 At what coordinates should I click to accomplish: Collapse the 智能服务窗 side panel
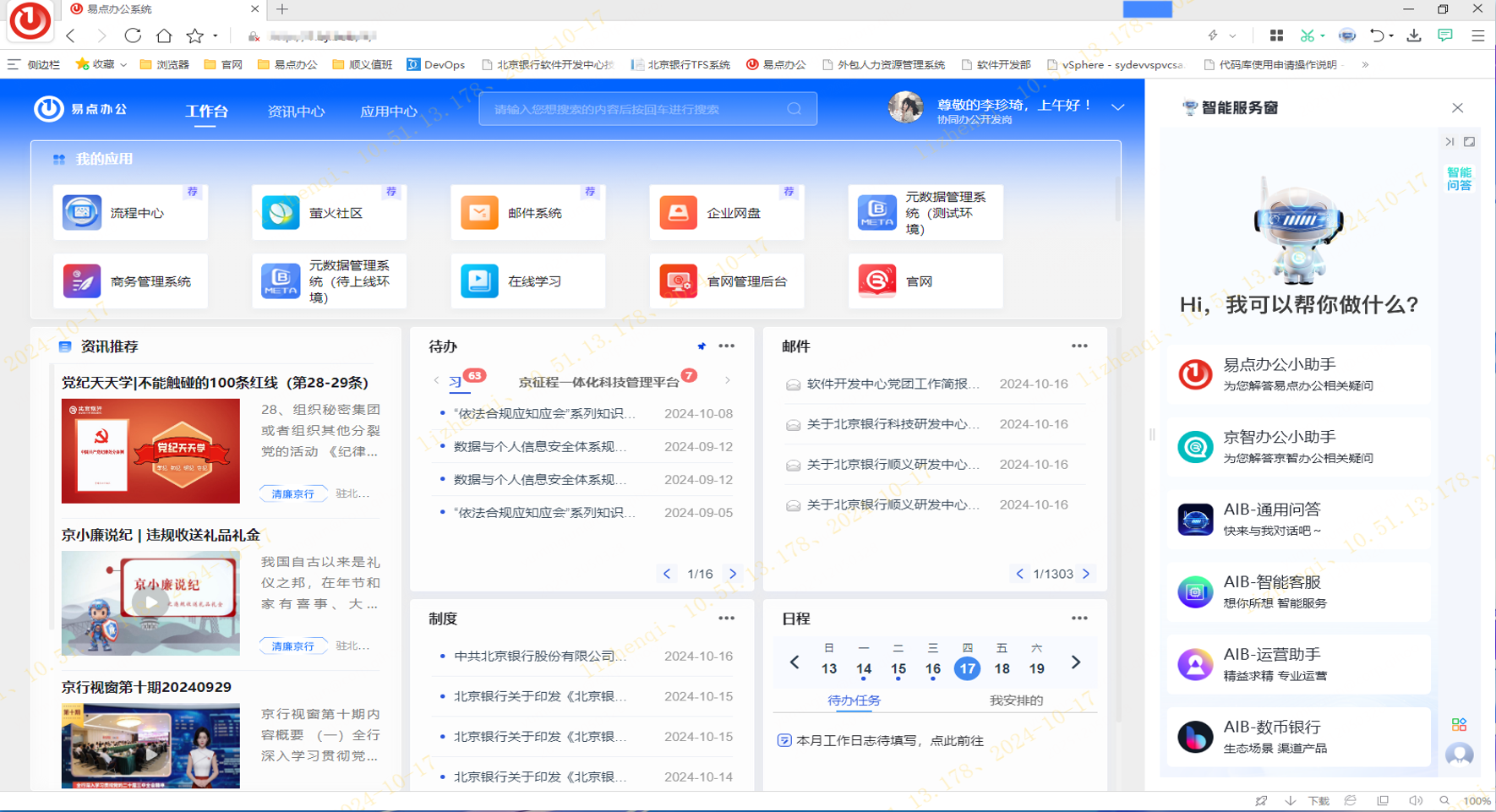pyautogui.click(x=1450, y=142)
